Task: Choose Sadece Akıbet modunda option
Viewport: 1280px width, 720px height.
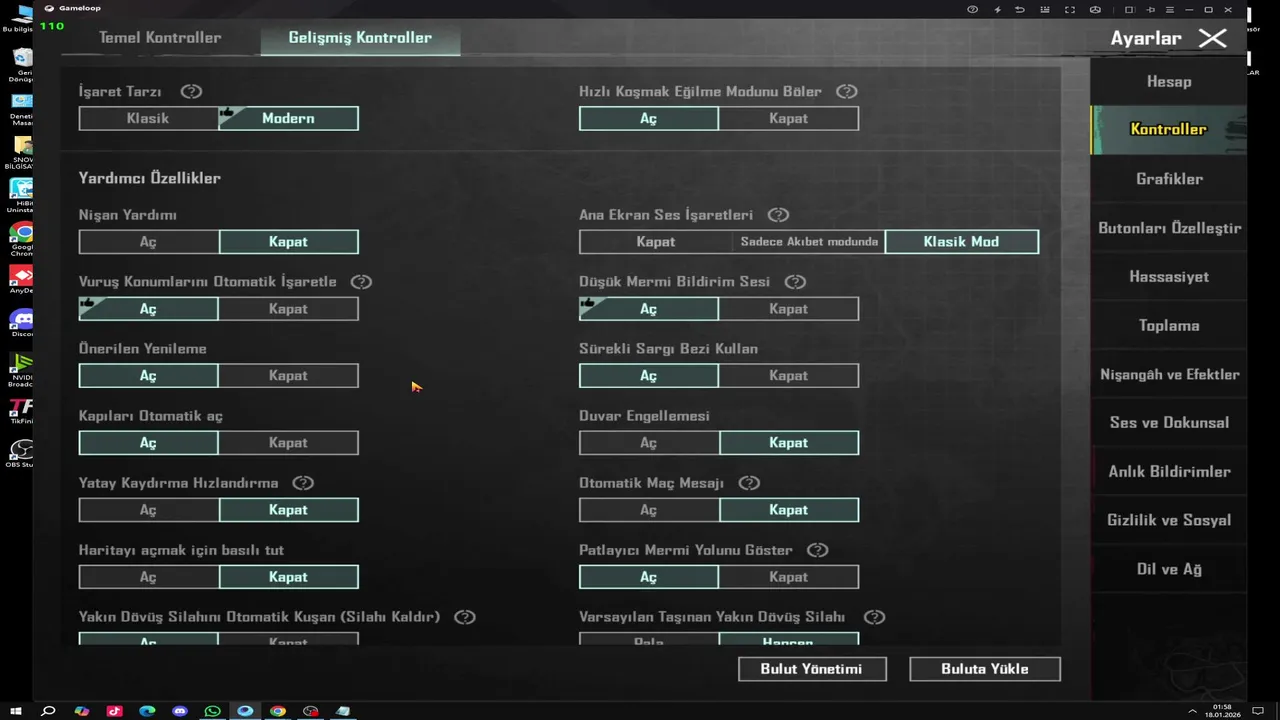Action: coord(809,242)
